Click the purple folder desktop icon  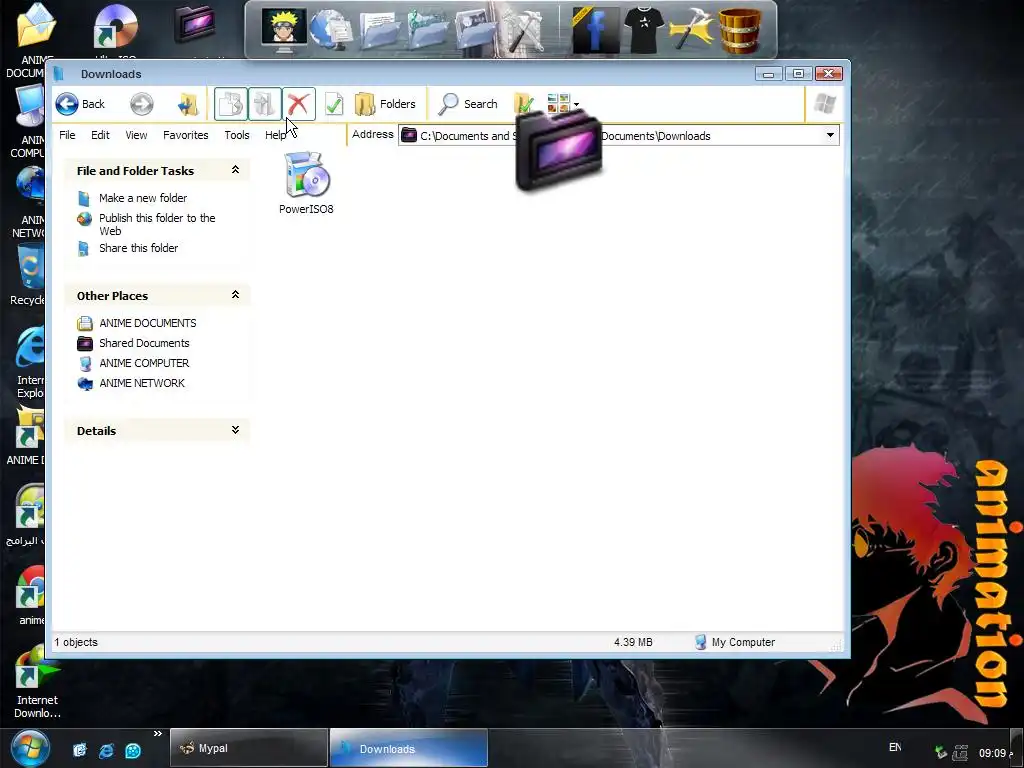click(x=195, y=24)
